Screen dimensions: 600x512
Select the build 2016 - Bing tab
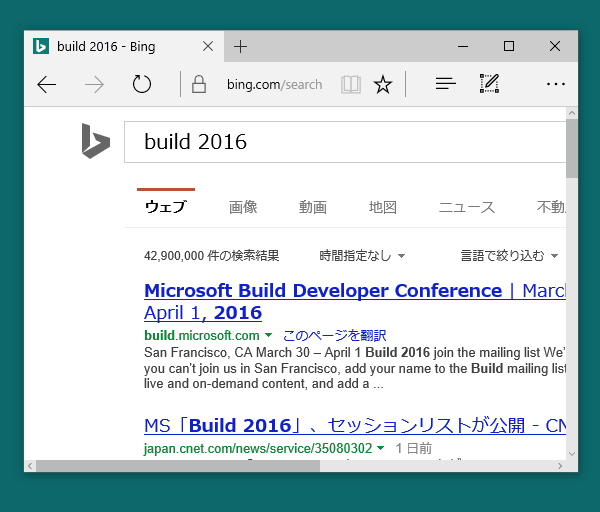point(124,46)
